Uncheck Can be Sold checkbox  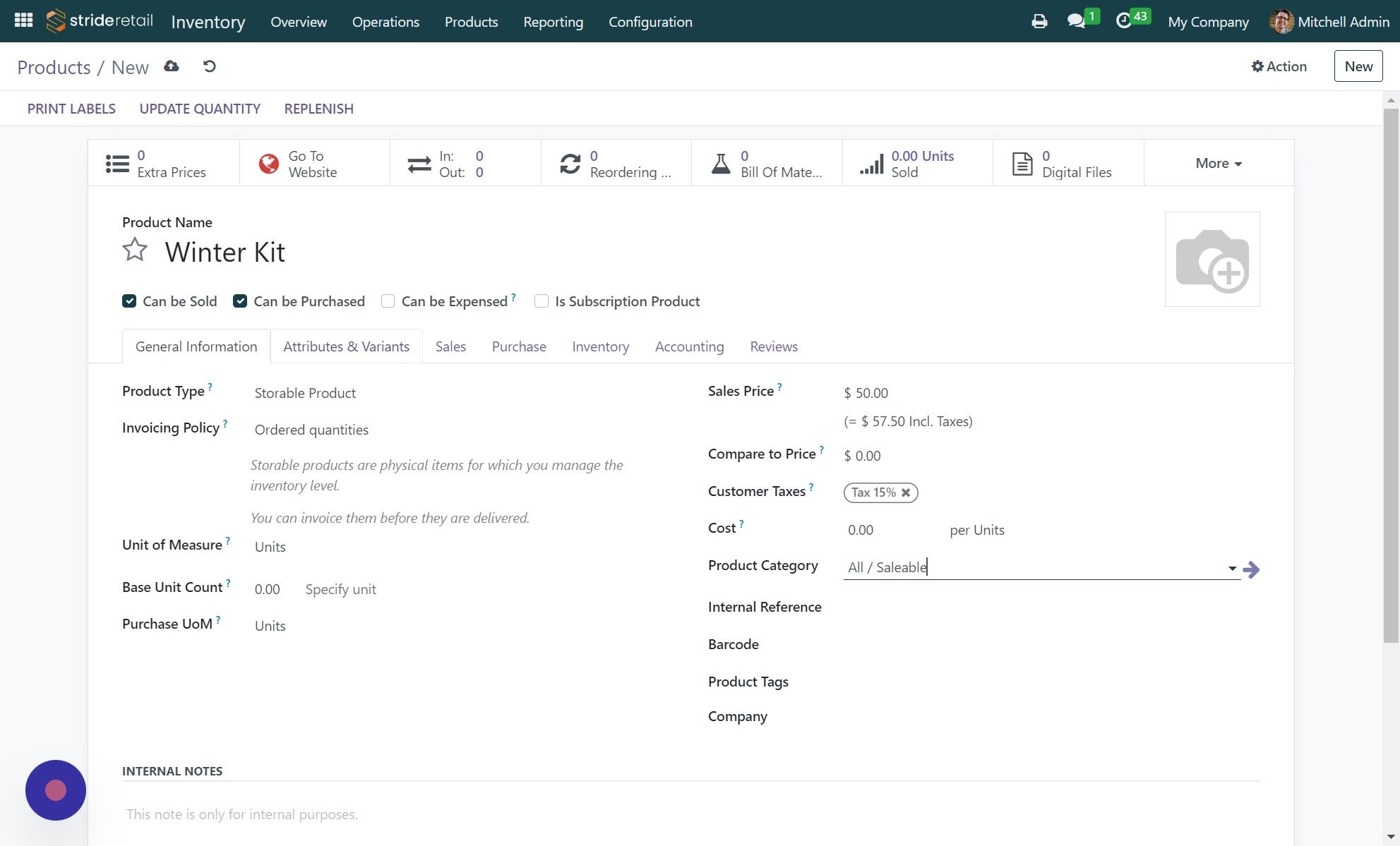coord(128,301)
